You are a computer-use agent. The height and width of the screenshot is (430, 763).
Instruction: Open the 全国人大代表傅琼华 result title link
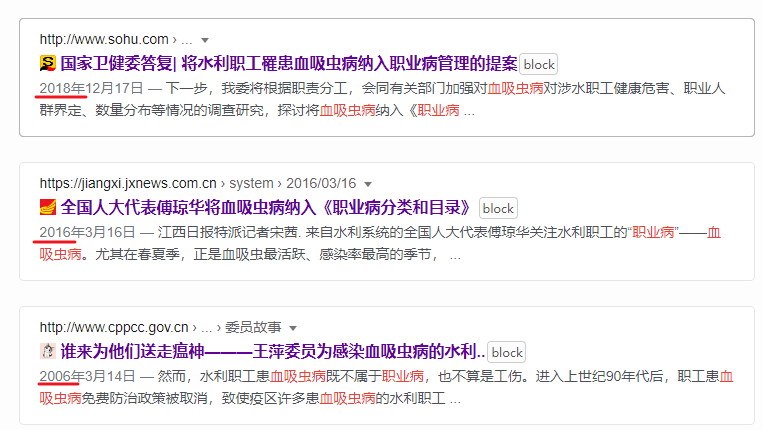coord(266,207)
